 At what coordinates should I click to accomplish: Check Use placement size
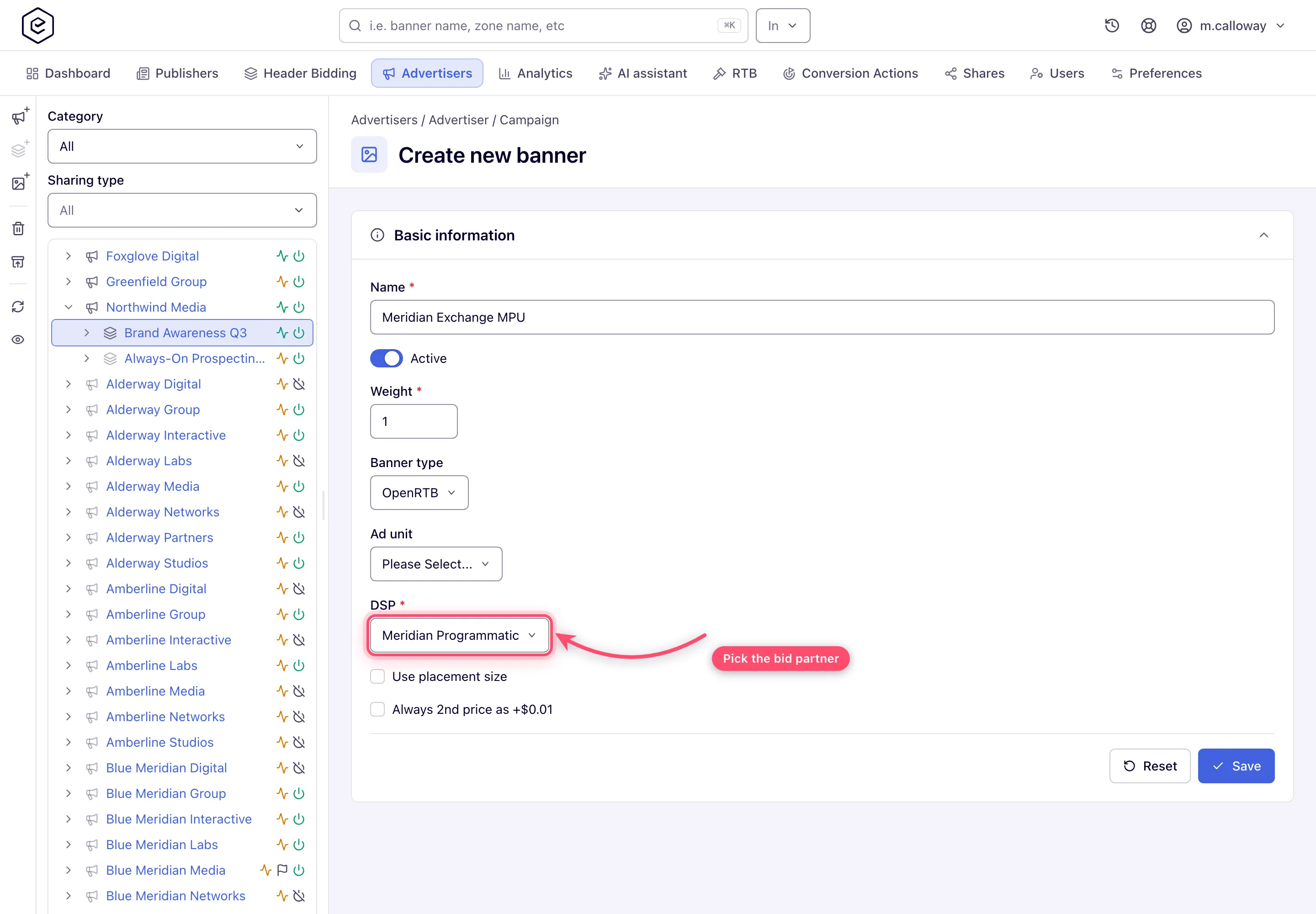(x=377, y=676)
